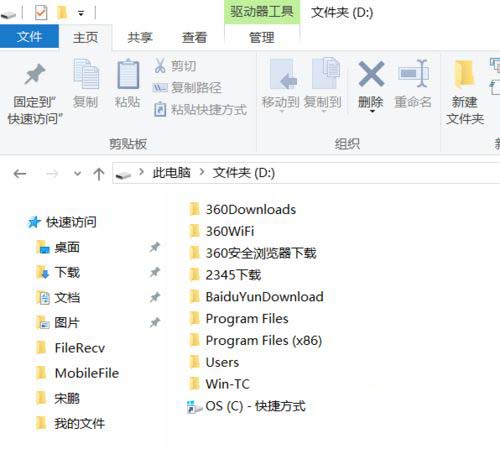Click the Cut (剪切) scissors icon

tap(160, 66)
